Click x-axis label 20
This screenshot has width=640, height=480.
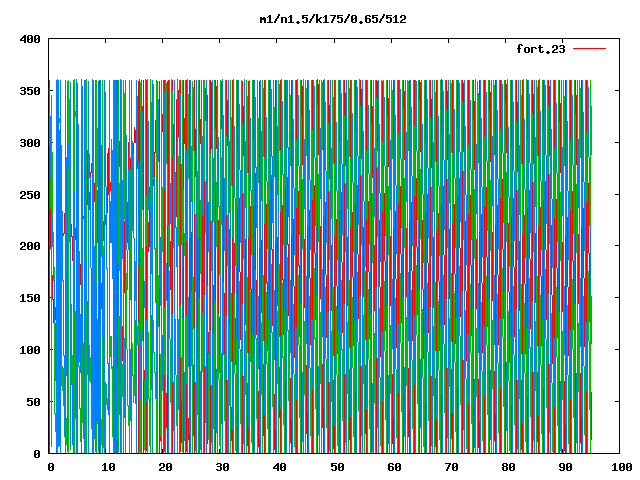[x=165, y=467]
